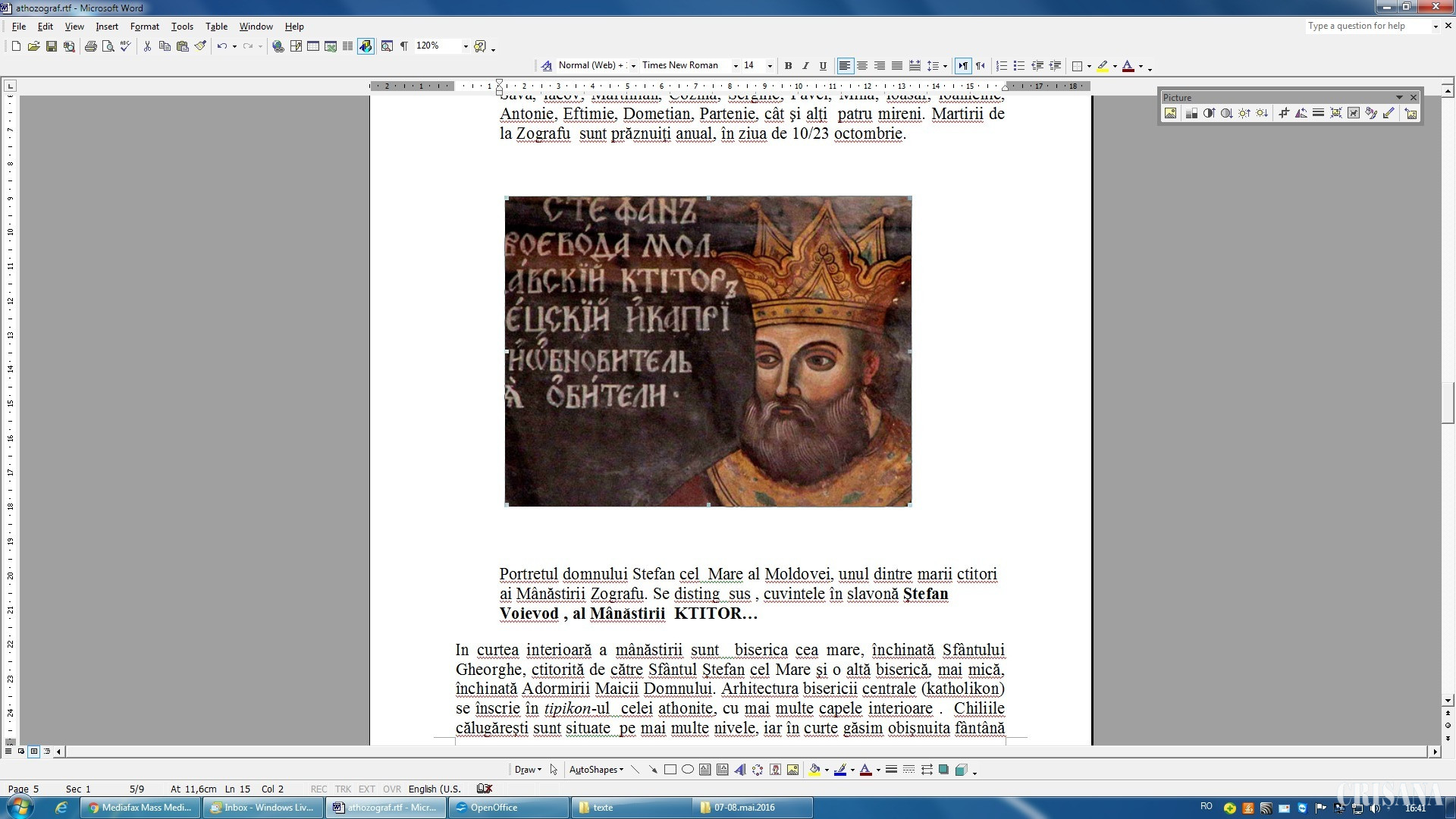1456x819 pixels.
Task: Click the Print Preview icon
Action: point(108,46)
